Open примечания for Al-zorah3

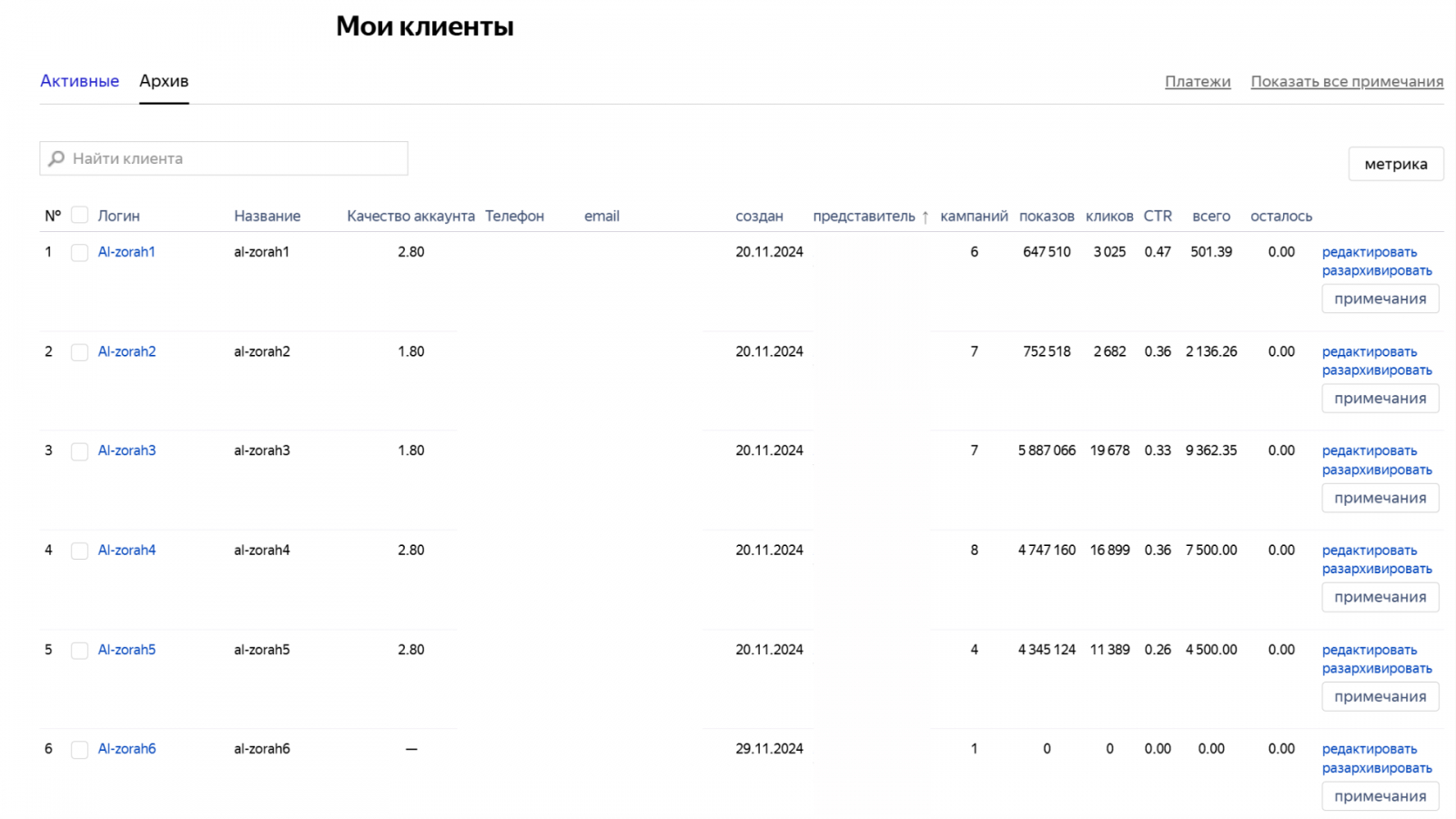1380,498
